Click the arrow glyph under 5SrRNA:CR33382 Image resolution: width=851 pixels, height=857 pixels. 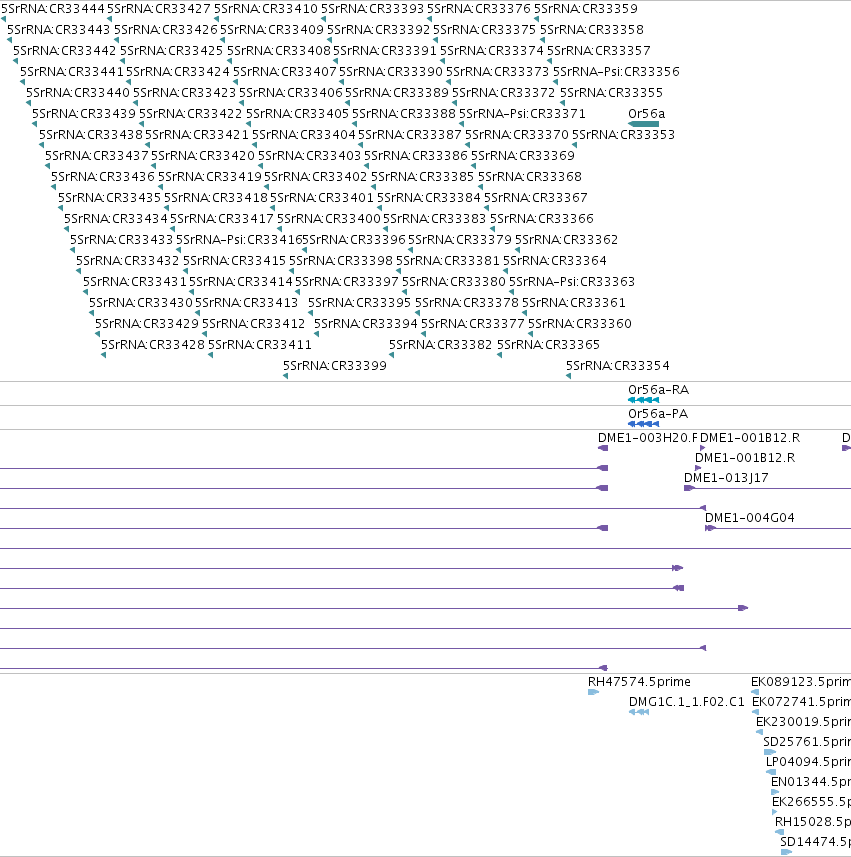(x=391, y=355)
